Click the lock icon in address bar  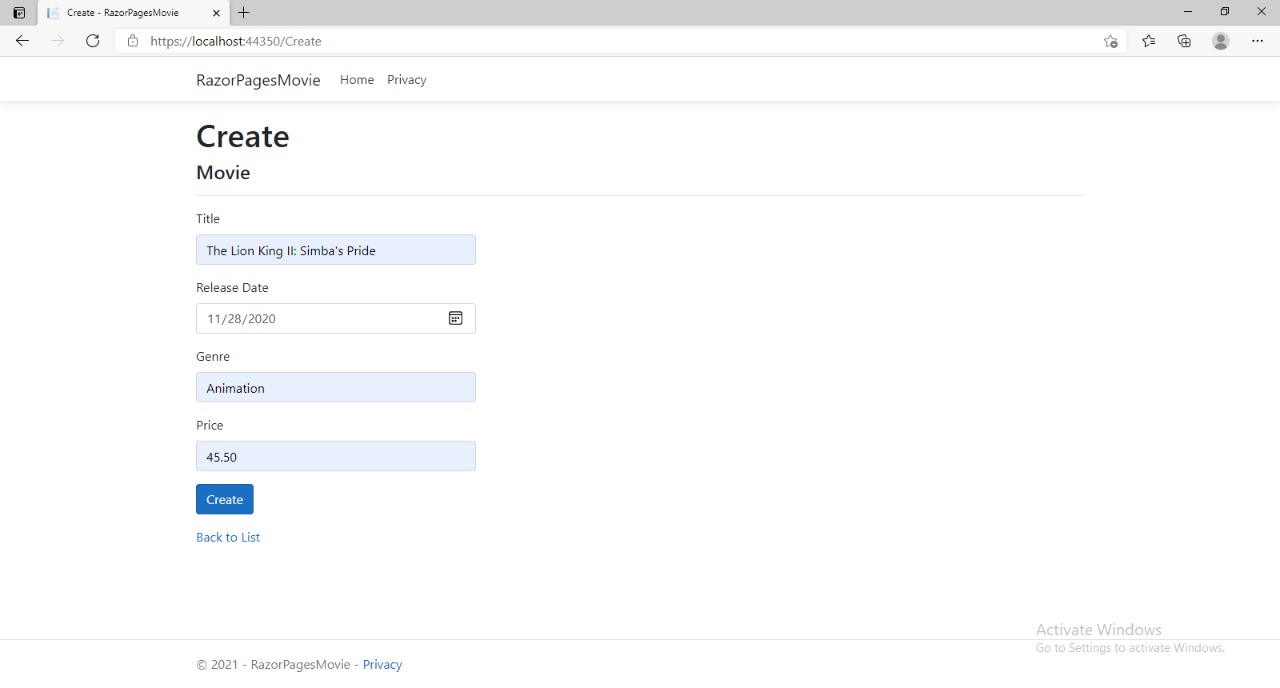132,41
